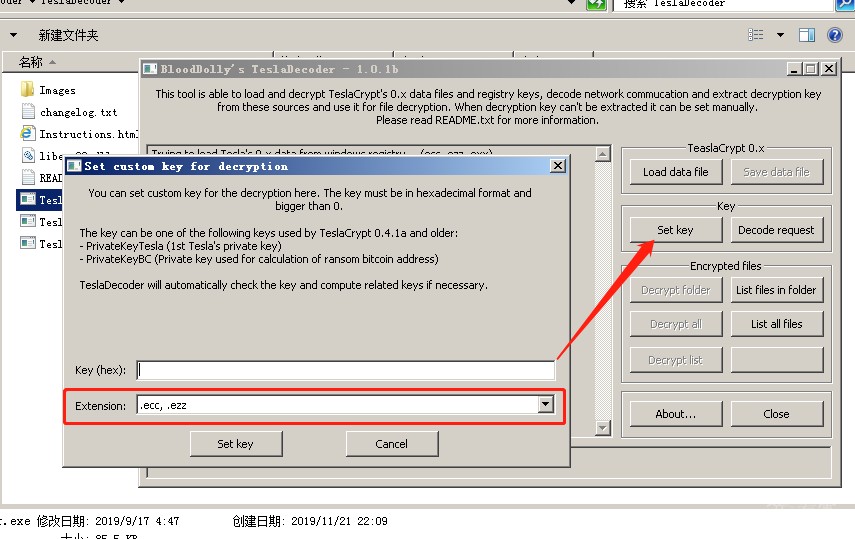
Task: Cancel the custom key dialog
Action: (x=392, y=444)
